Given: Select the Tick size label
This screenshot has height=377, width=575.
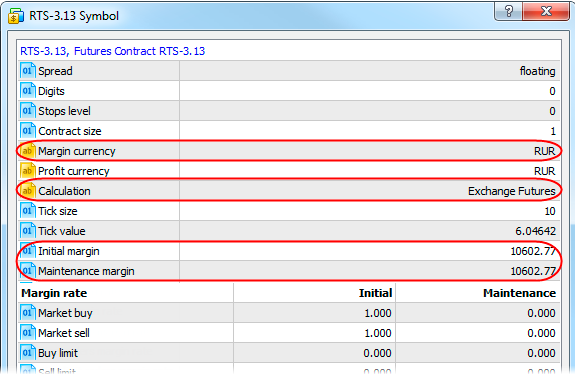Looking at the screenshot, I should click(x=58, y=211).
